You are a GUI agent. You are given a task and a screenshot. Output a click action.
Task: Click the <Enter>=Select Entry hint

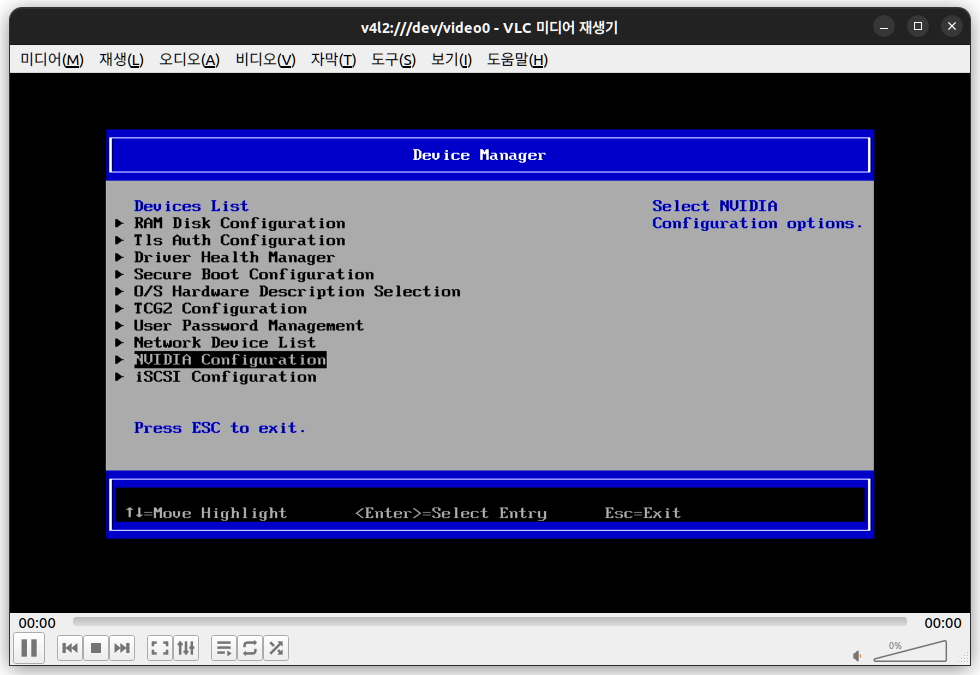click(x=451, y=513)
